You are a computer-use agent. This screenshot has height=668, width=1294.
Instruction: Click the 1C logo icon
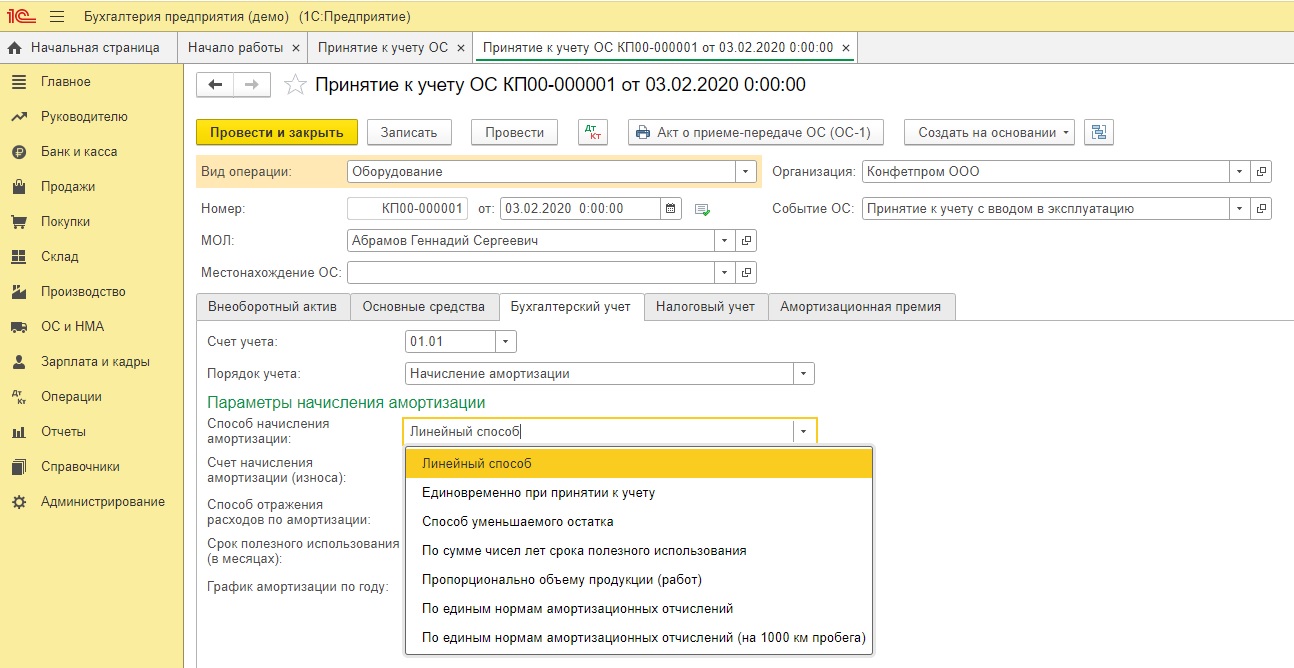pos(19,17)
